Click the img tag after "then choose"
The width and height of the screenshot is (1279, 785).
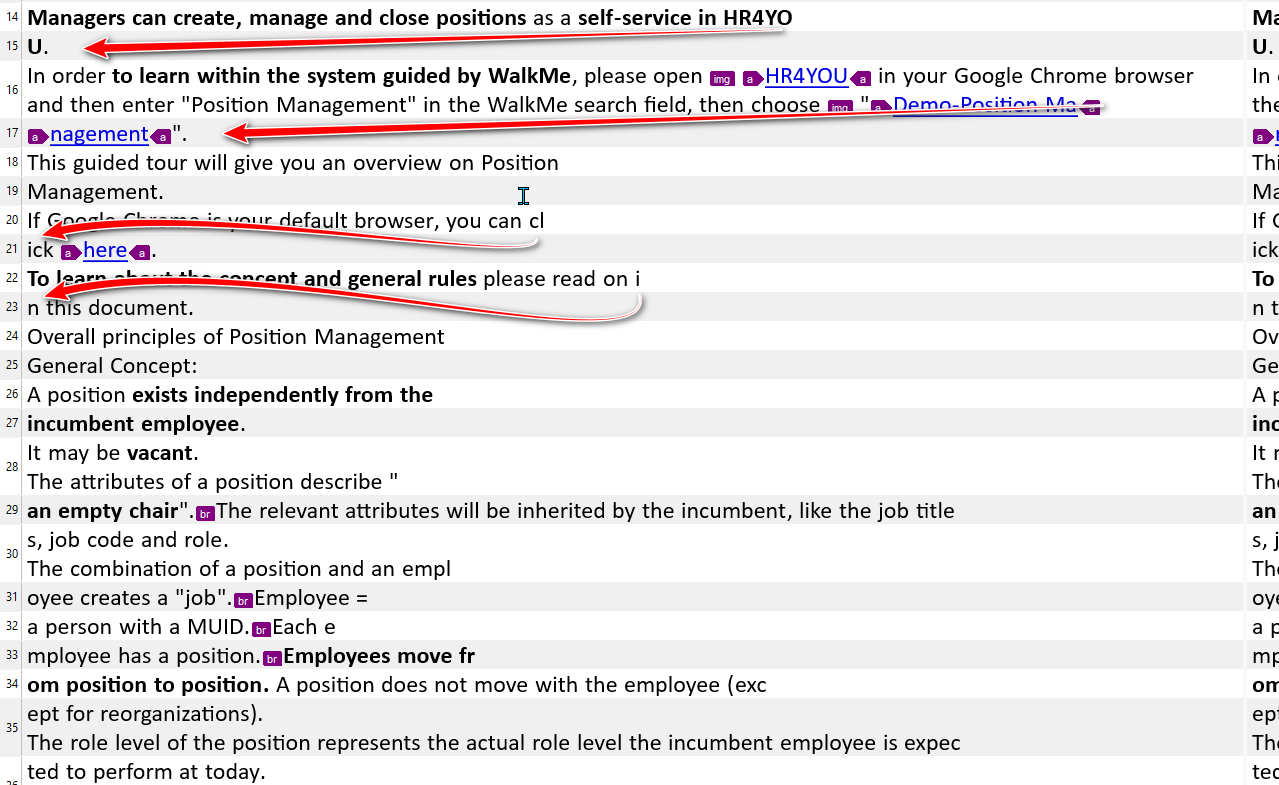(841, 108)
